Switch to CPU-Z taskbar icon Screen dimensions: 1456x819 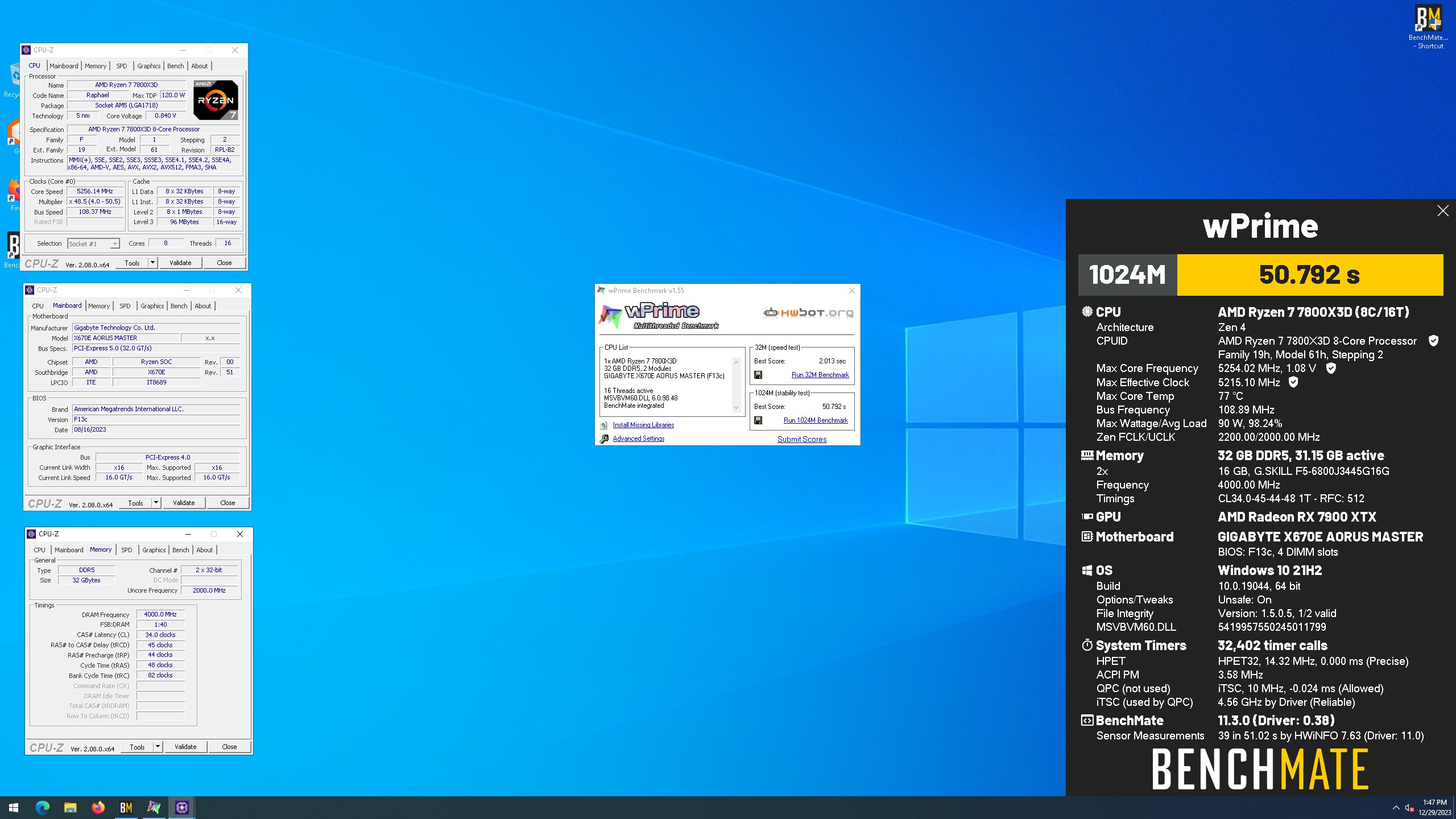coord(182,807)
